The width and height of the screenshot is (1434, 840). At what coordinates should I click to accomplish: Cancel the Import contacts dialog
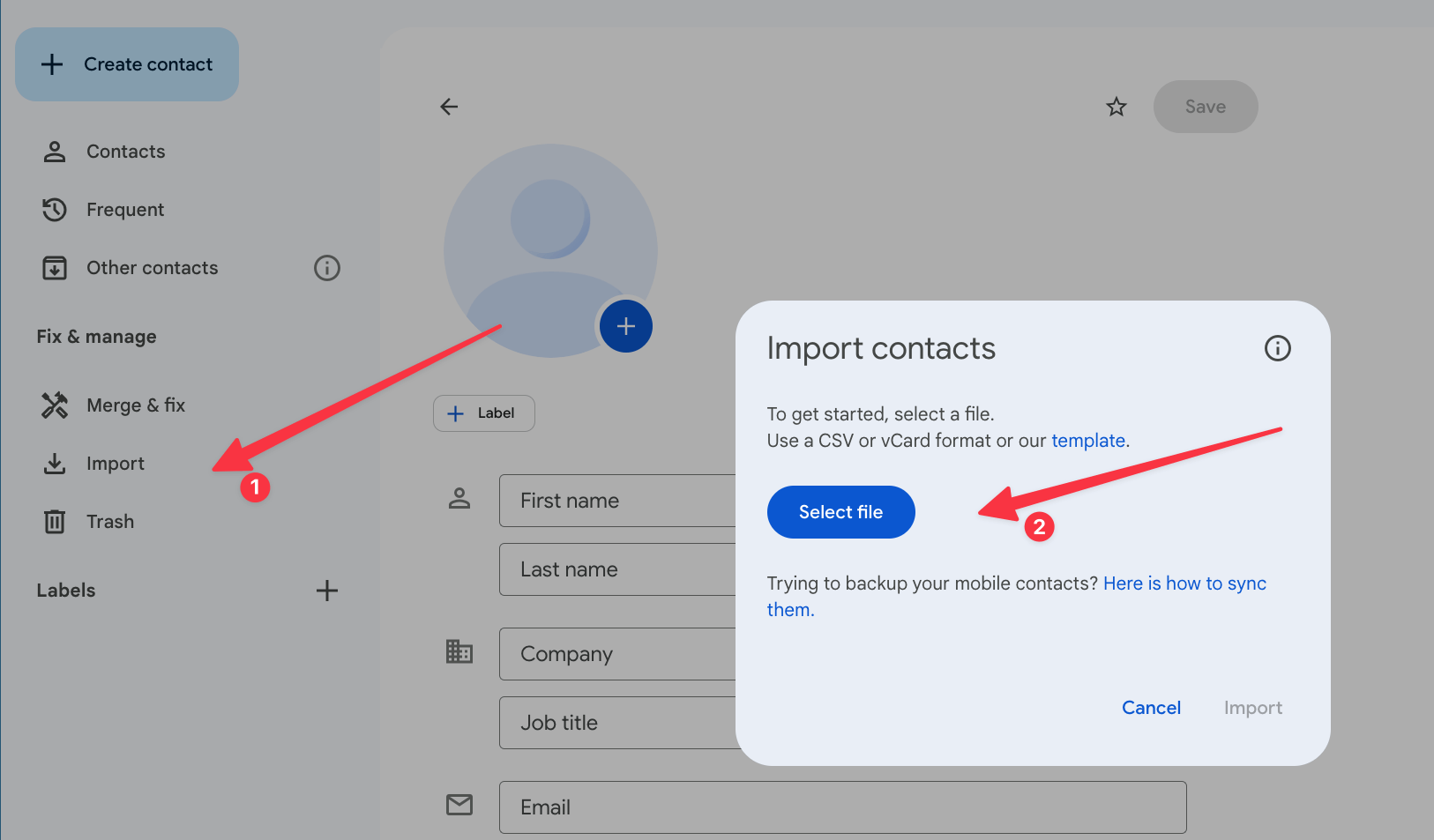(1151, 708)
